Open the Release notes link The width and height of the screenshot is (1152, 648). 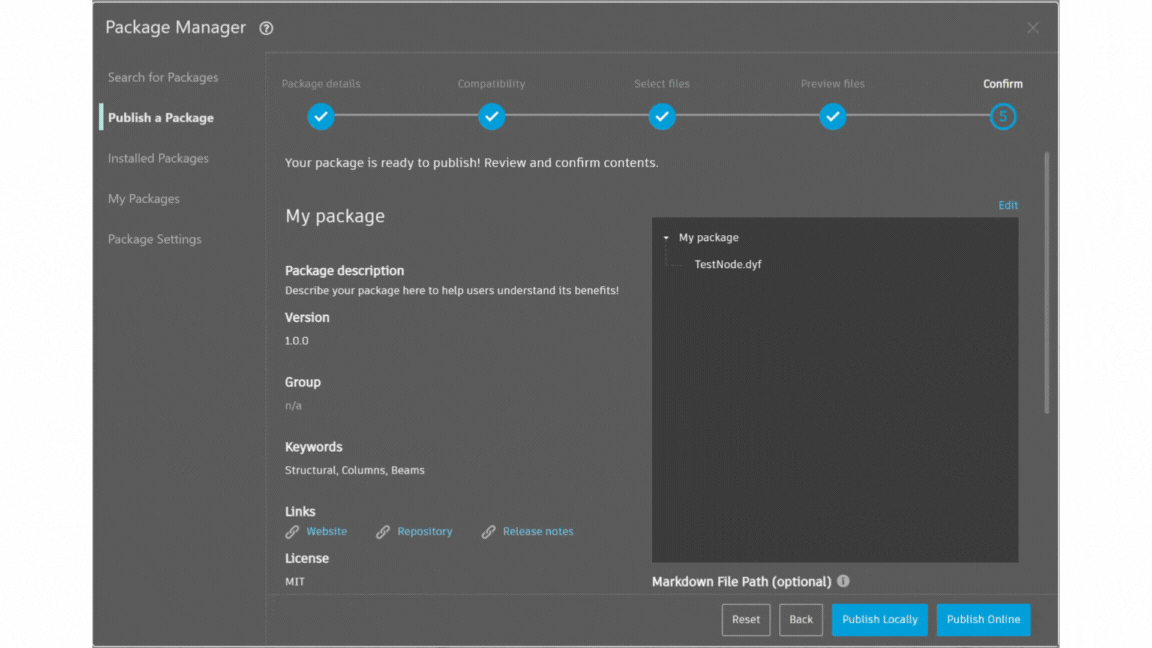pyautogui.click(x=537, y=532)
